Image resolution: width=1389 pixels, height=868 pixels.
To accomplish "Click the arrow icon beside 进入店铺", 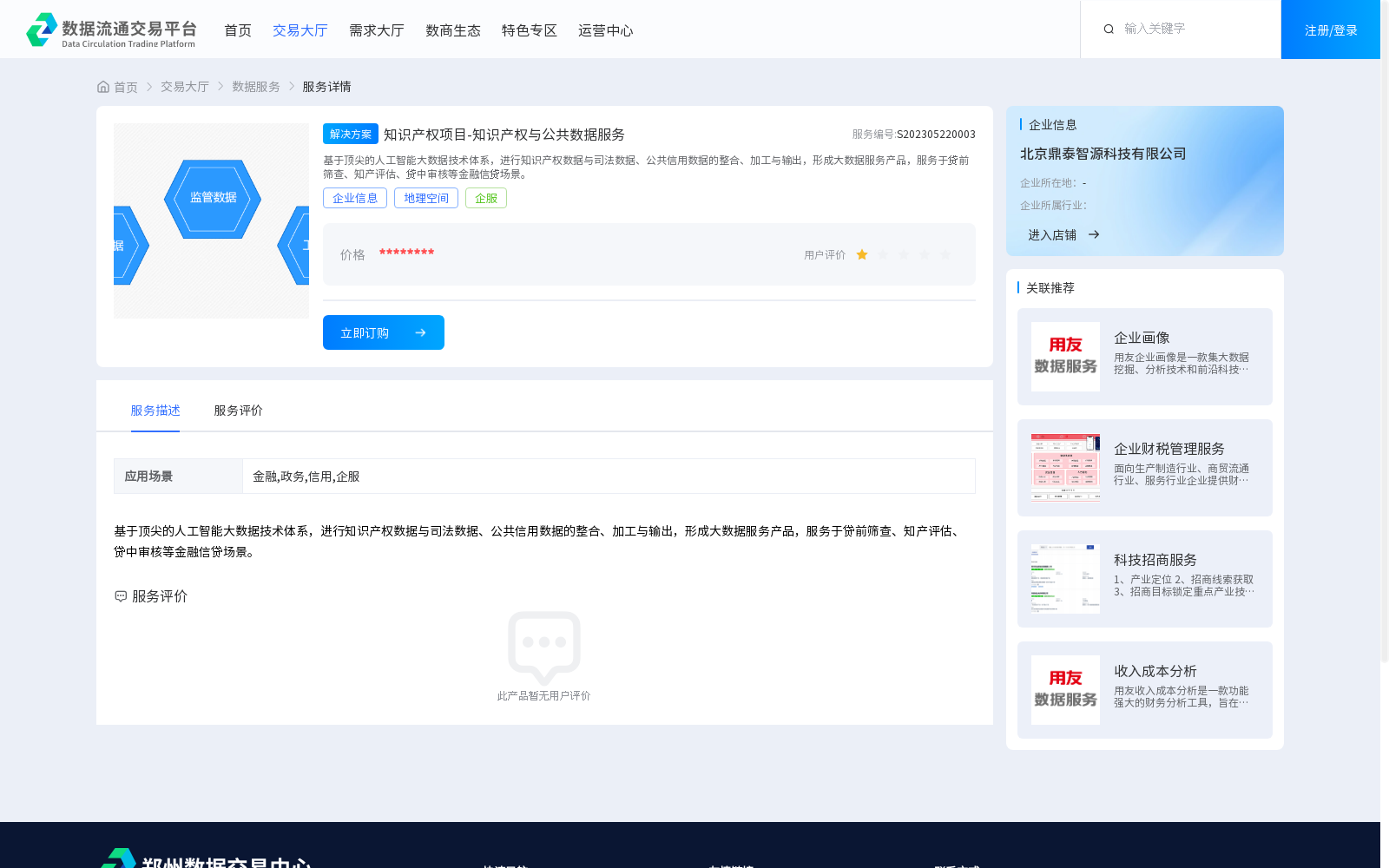I will [x=1094, y=234].
